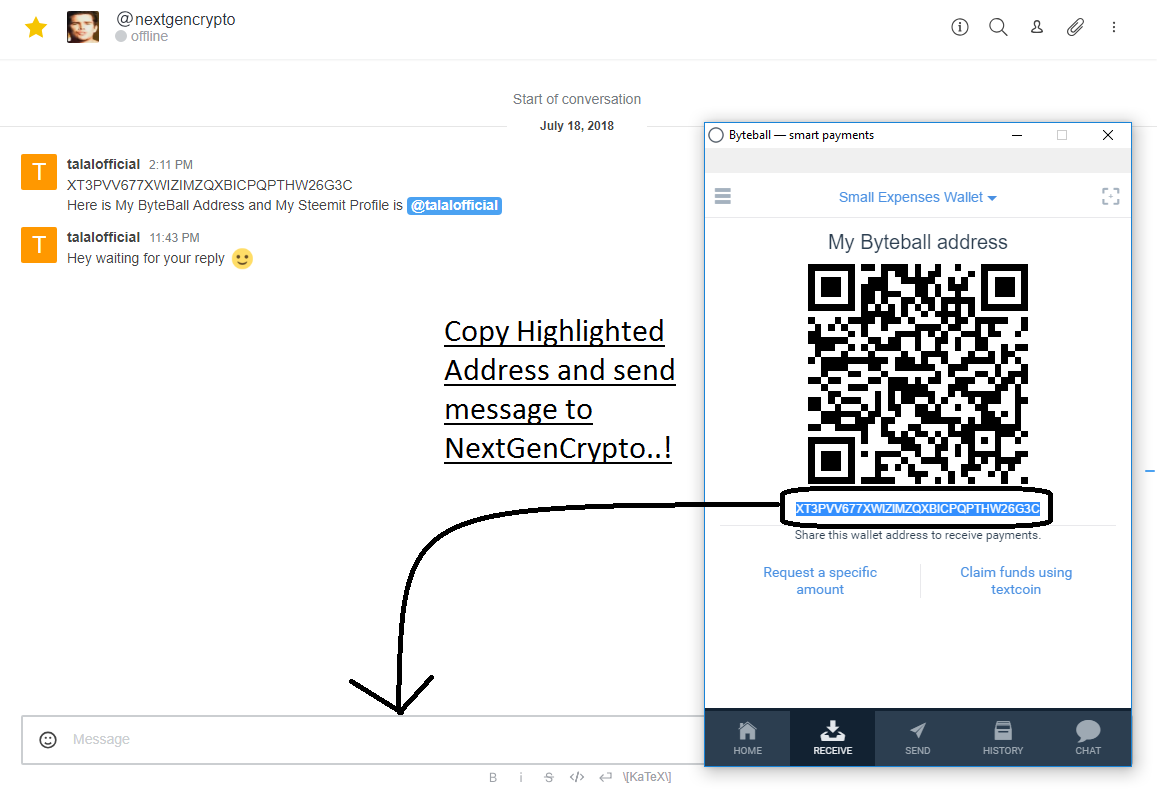Expand the Byteball hamburger sidebar menu
Image resolution: width=1157 pixels, height=789 pixels.
(x=722, y=196)
